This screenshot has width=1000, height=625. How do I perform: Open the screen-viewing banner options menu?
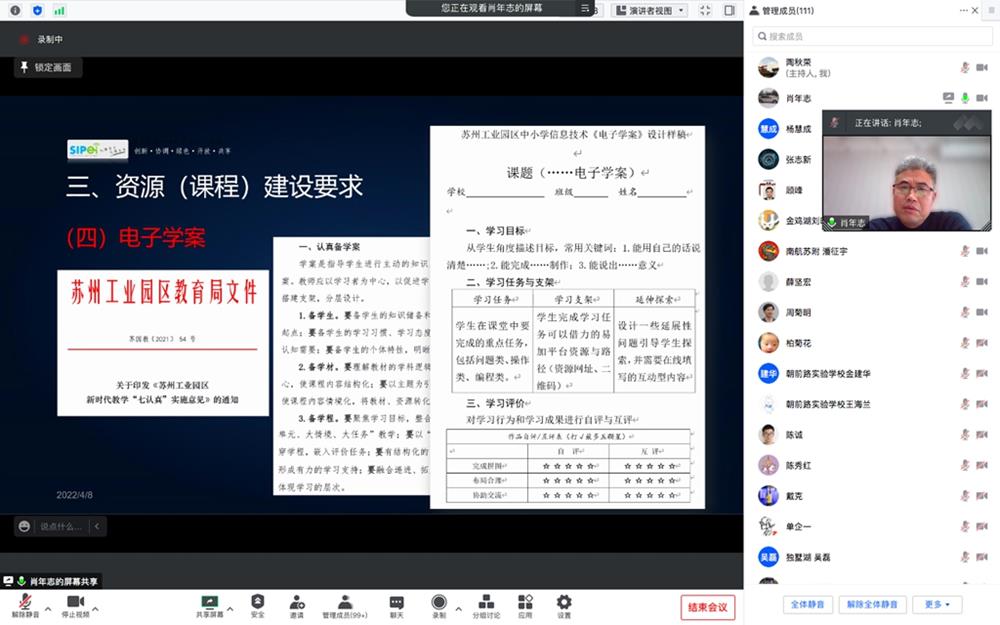tap(586, 8)
